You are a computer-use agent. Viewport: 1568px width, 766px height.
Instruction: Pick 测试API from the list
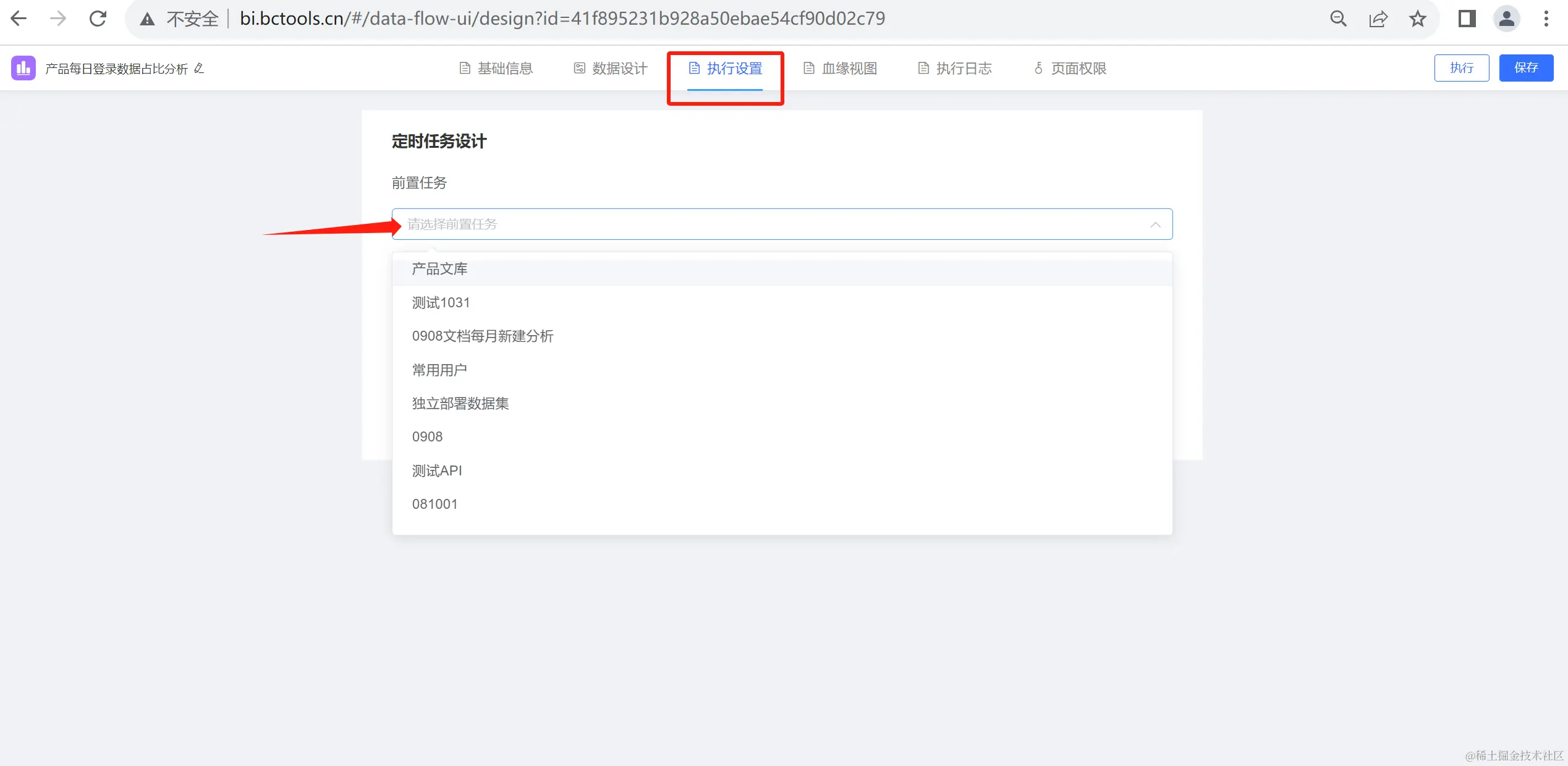(437, 470)
